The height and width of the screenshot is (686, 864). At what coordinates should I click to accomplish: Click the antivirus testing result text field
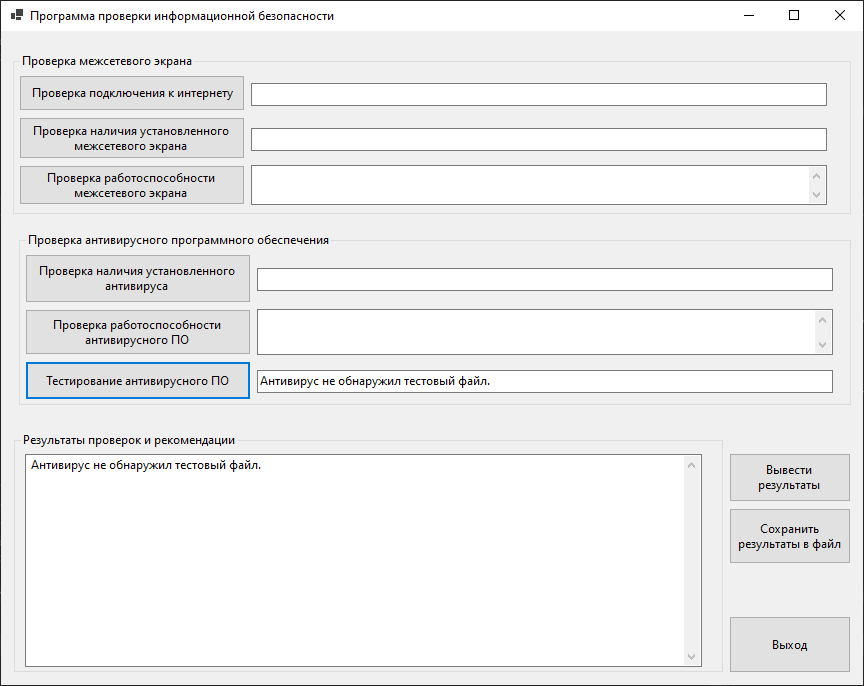[545, 381]
